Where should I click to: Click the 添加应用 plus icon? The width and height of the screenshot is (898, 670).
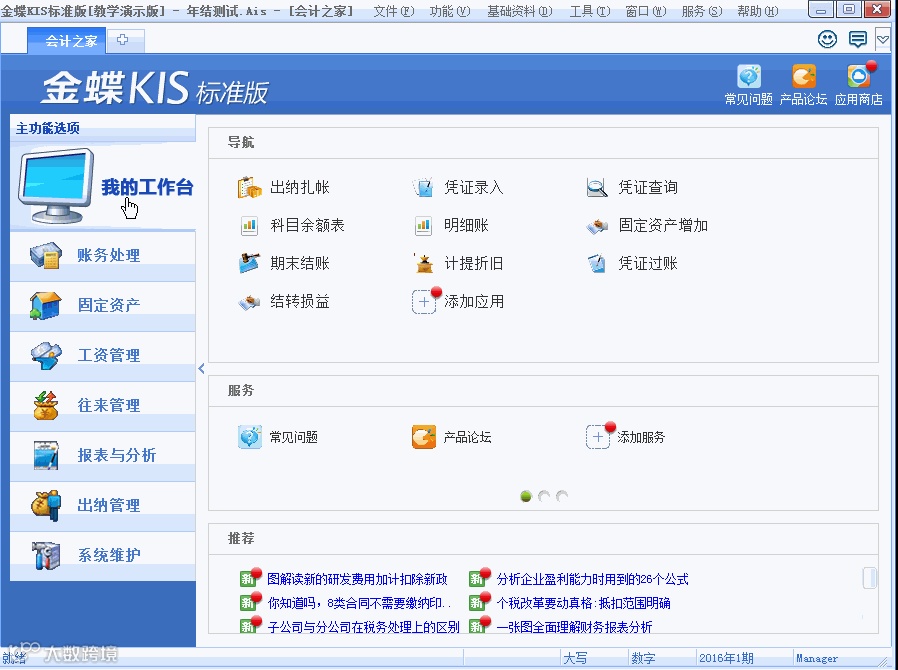click(424, 302)
